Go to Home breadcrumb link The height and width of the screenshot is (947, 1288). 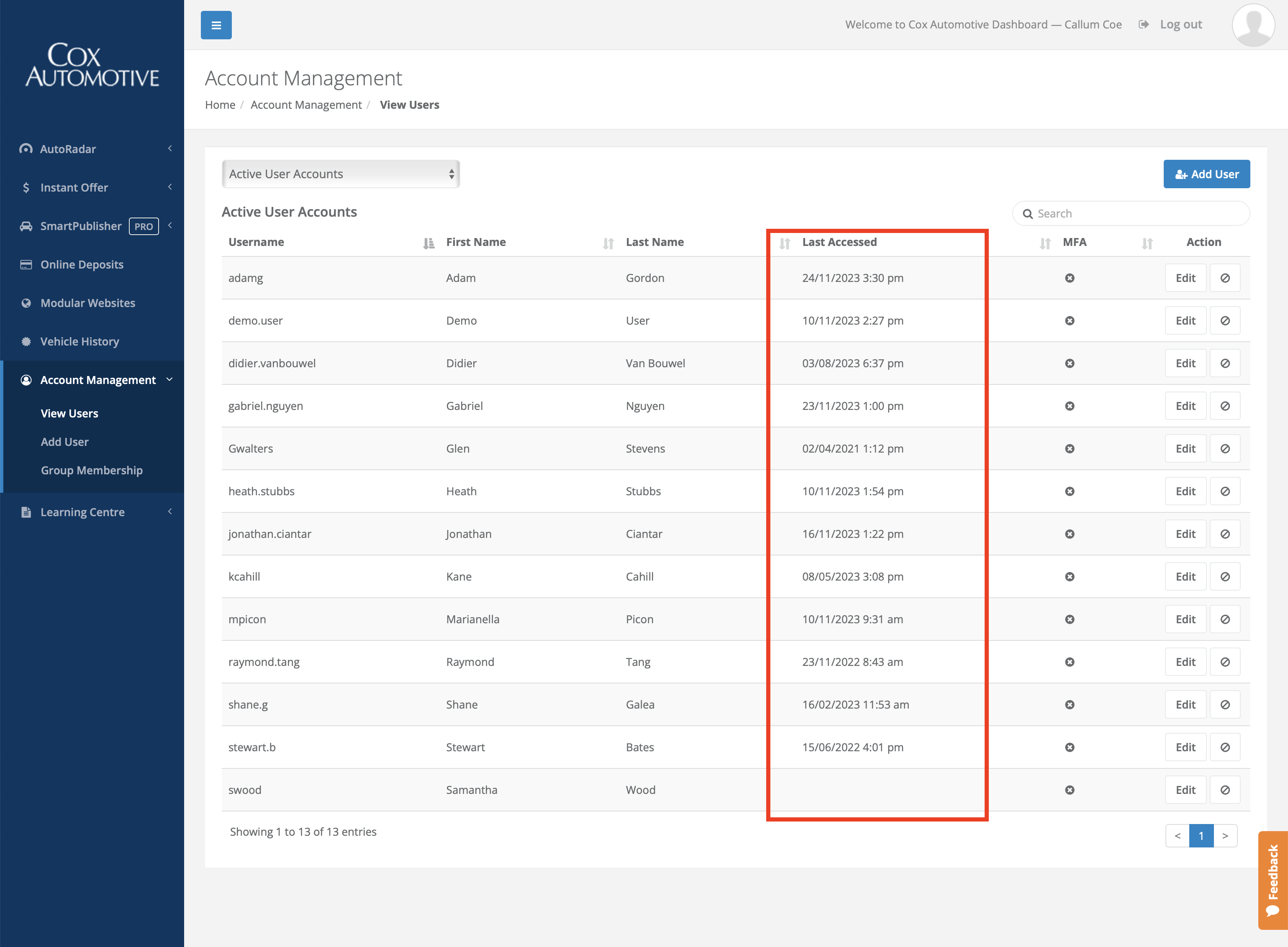point(220,105)
